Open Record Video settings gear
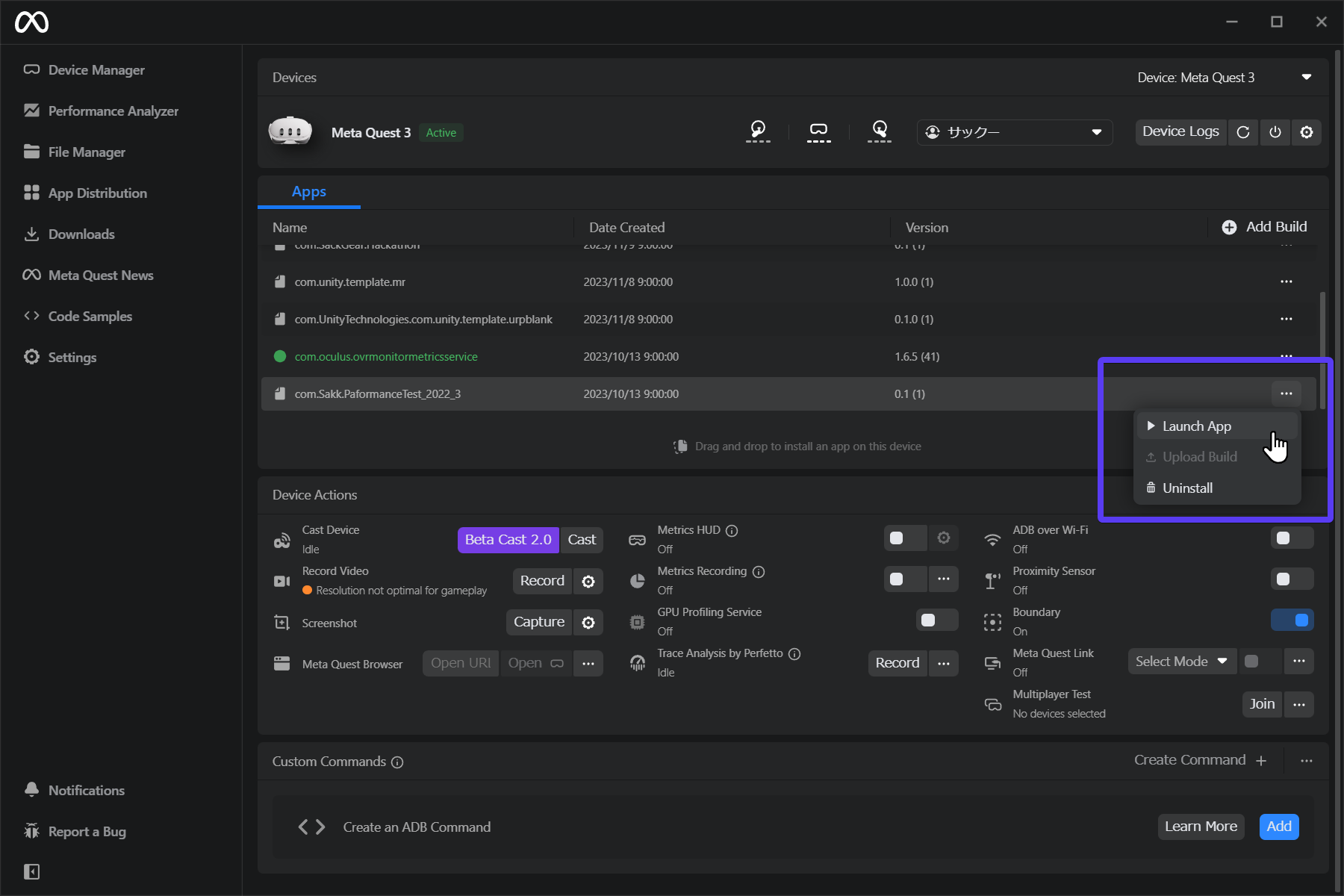This screenshot has height=896, width=1344. 588,582
